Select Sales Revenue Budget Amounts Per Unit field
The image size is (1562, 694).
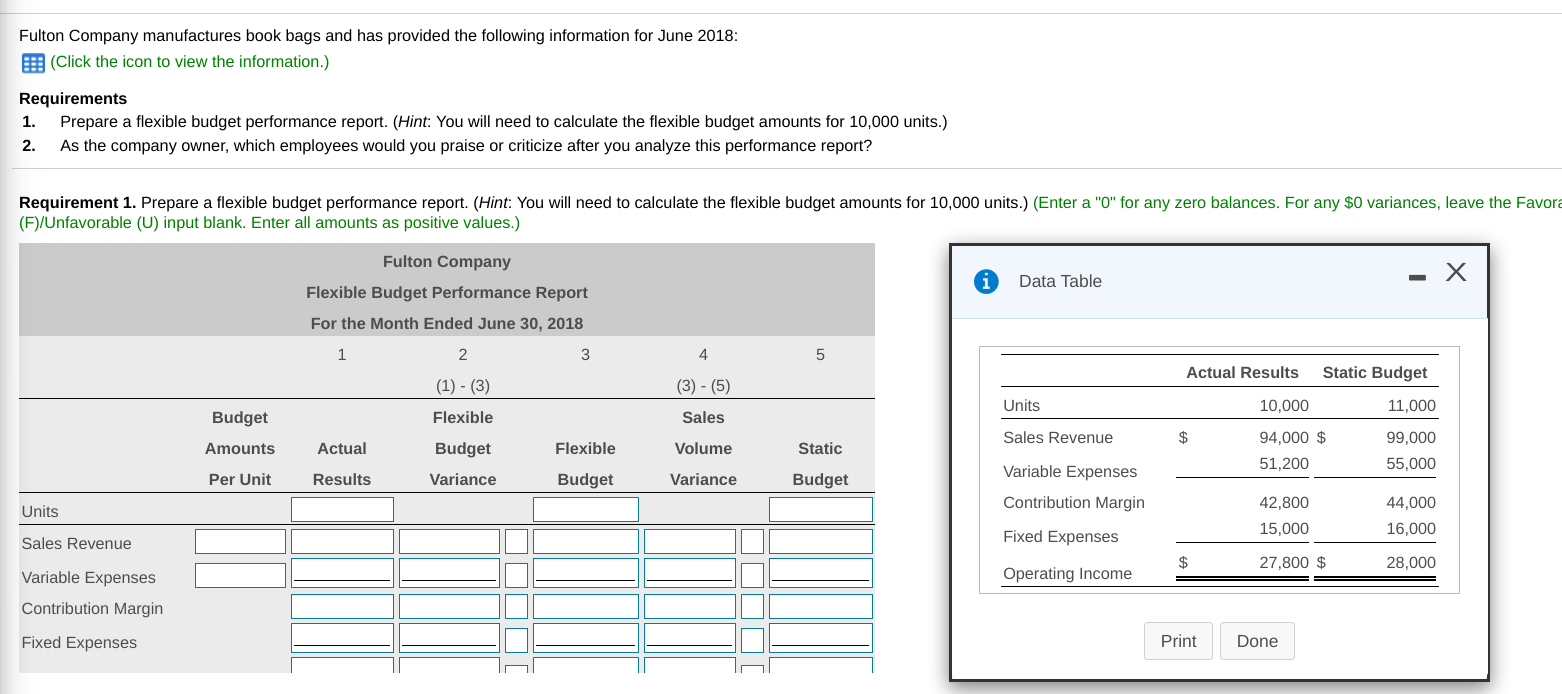coord(240,542)
